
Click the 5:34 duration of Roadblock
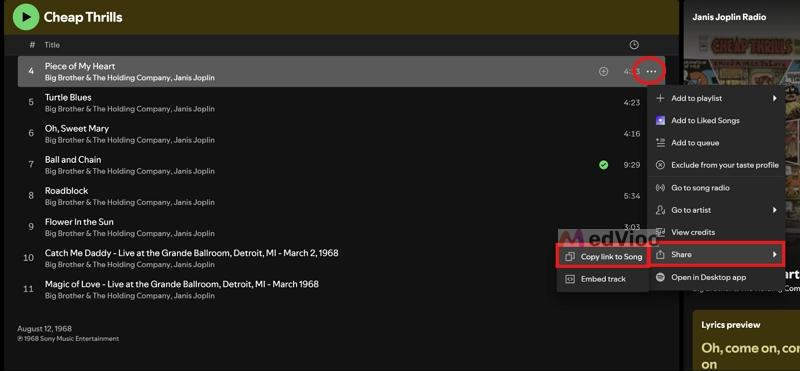click(632, 196)
